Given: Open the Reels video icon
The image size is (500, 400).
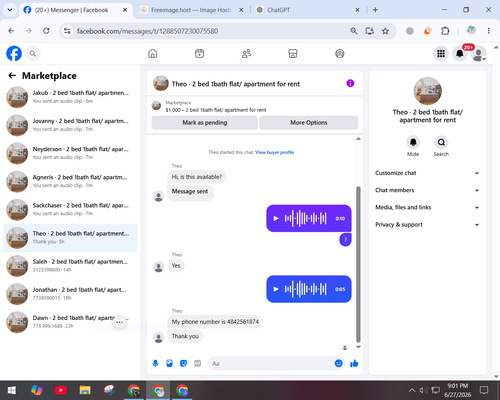Looking at the screenshot, I should coord(199,53).
